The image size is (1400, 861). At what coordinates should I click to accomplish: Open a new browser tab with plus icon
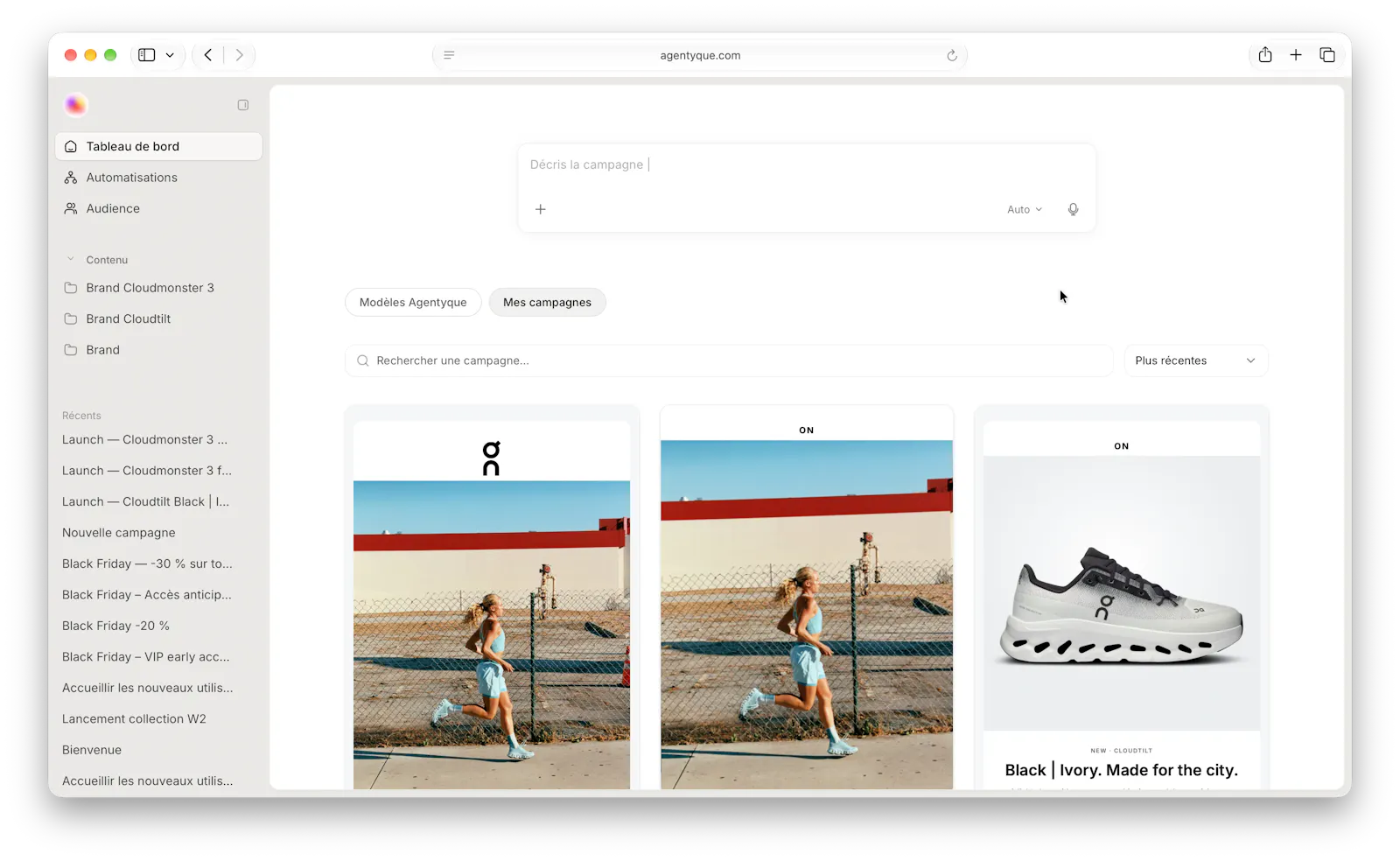click(x=1296, y=55)
